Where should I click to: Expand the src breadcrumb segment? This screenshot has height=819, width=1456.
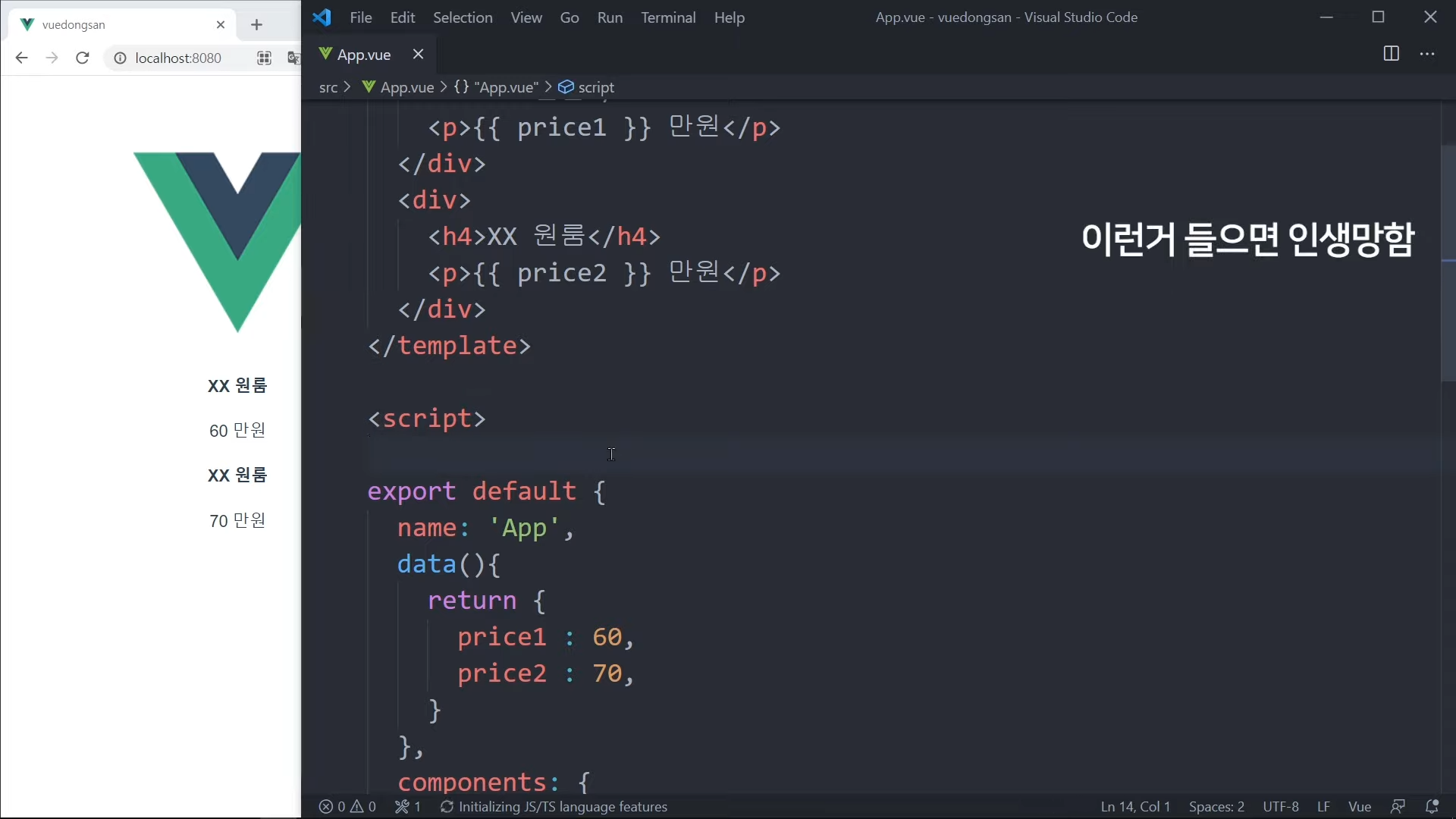tap(328, 87)
